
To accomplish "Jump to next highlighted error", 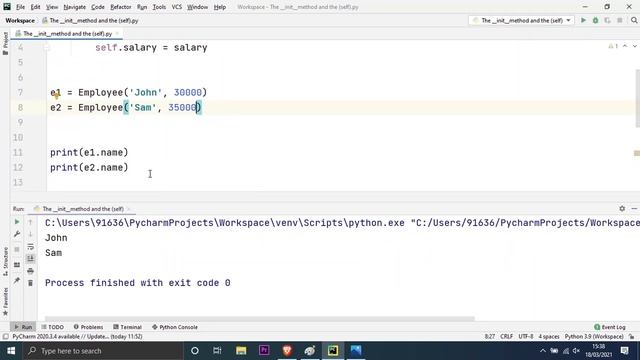I will [x=635, y=46].
